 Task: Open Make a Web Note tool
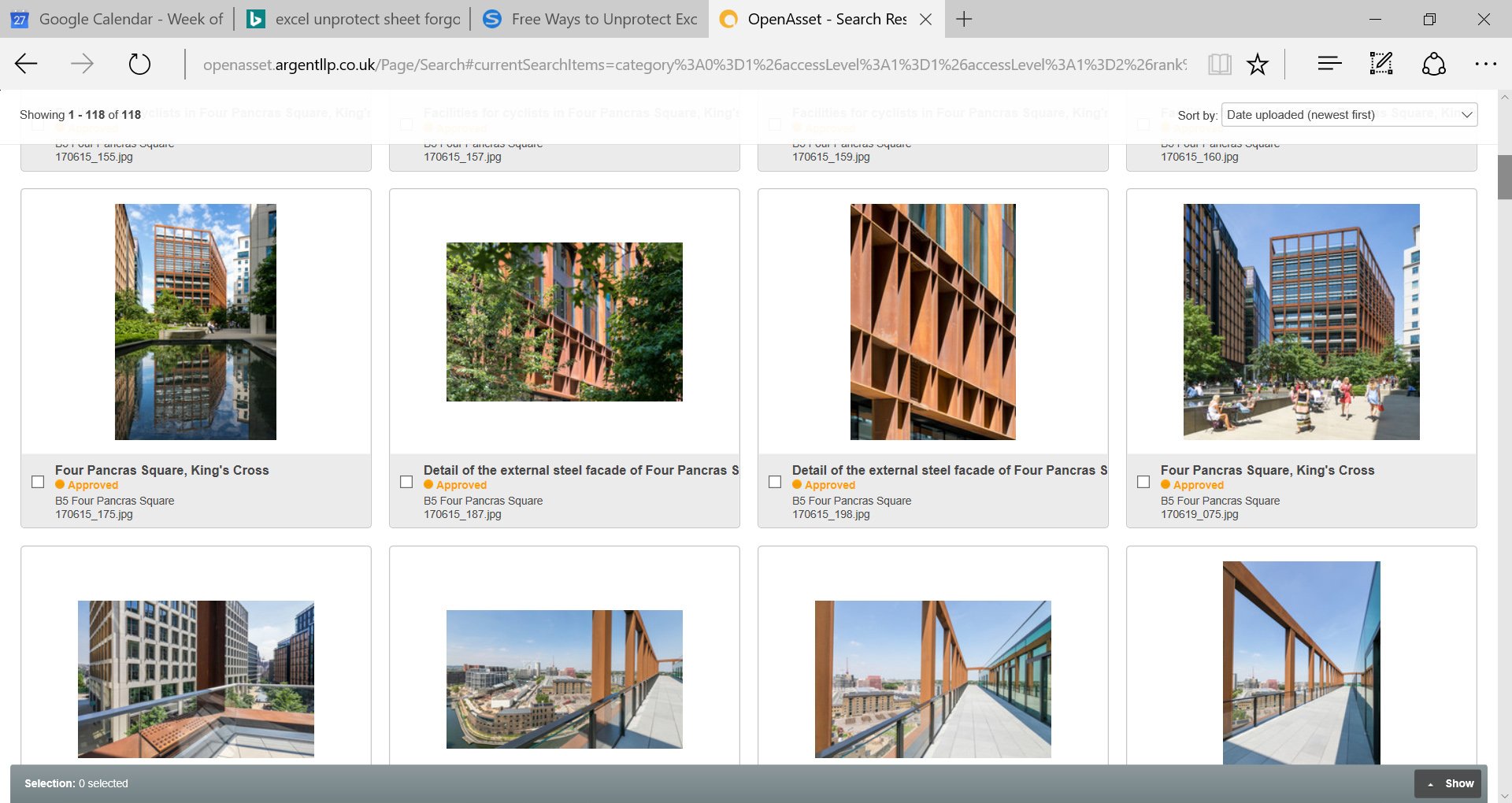1381,64
